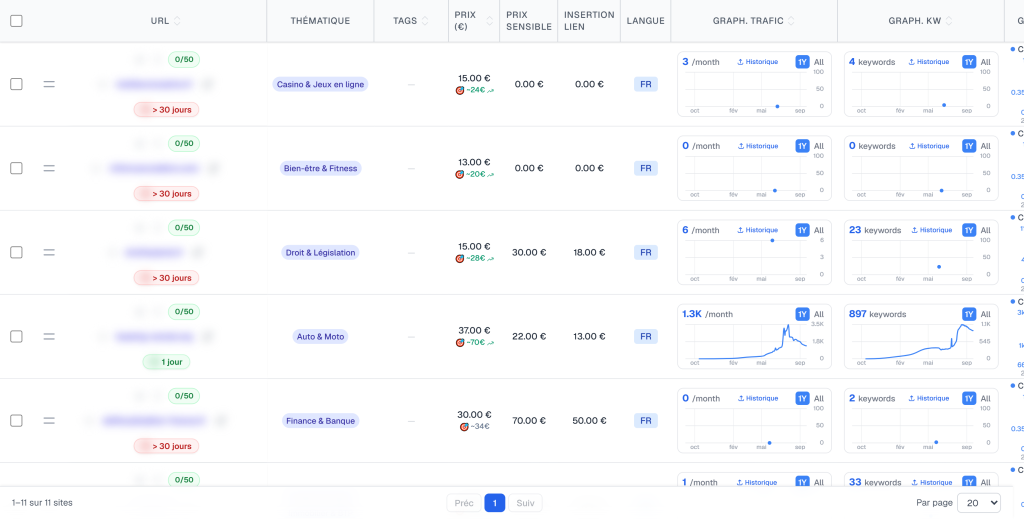Toggle the select-all checkbox in the table header

click(x=16, y=21)
